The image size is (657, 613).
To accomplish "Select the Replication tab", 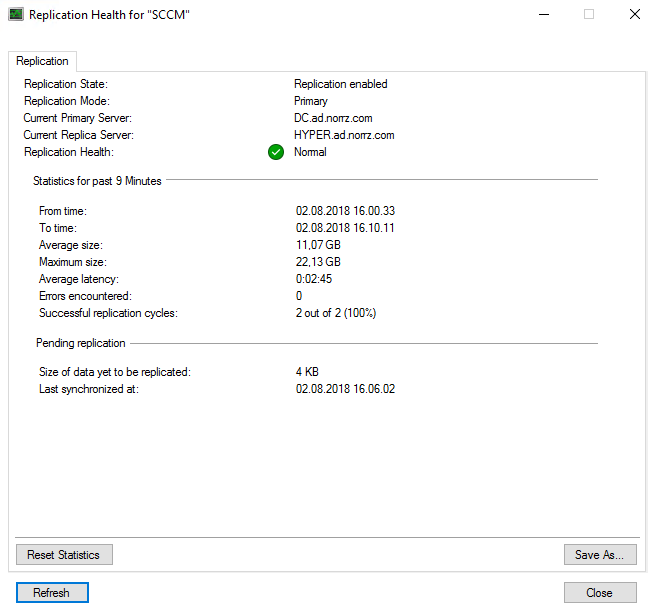I will [x=42, y=61].
